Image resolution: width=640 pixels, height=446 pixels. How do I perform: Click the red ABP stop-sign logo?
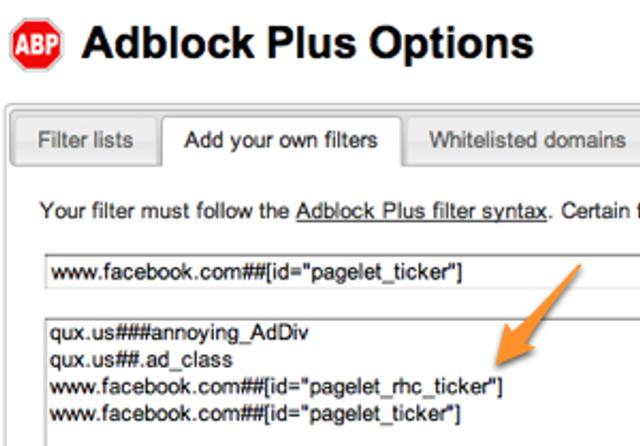point(36,45)
